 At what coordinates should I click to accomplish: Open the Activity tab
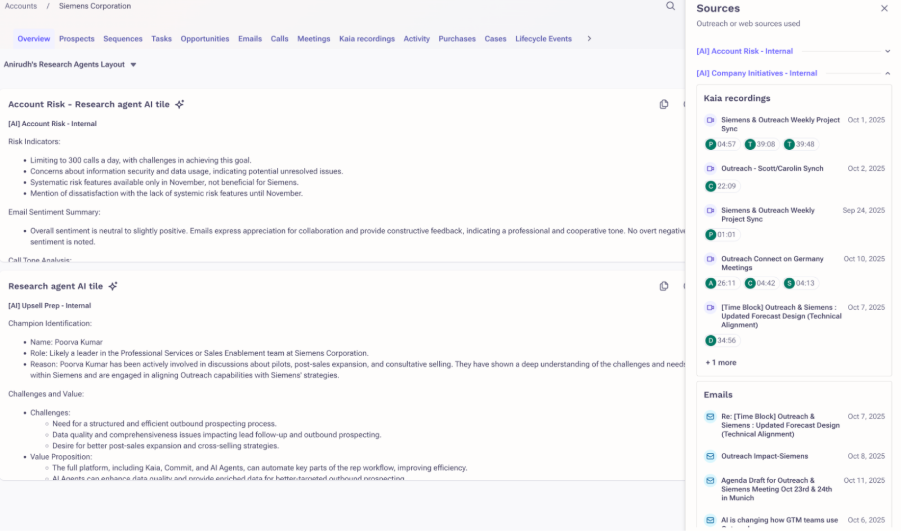pyautogui.click(x=417, y=39)
